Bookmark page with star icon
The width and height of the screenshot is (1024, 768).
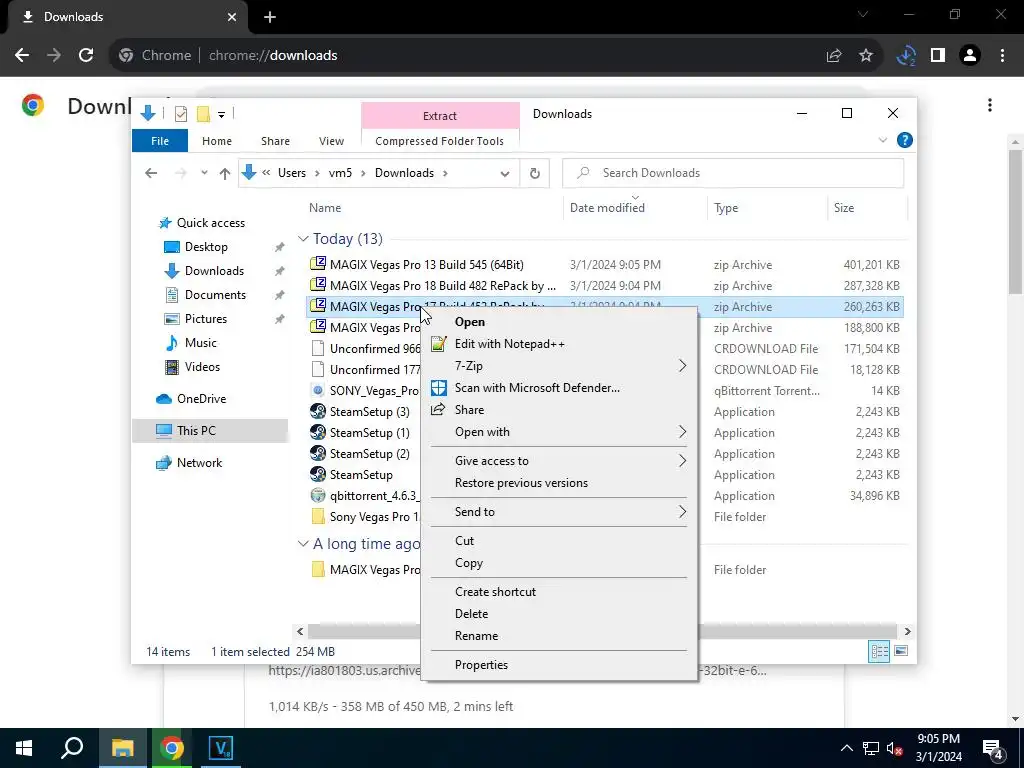[866, 56]
